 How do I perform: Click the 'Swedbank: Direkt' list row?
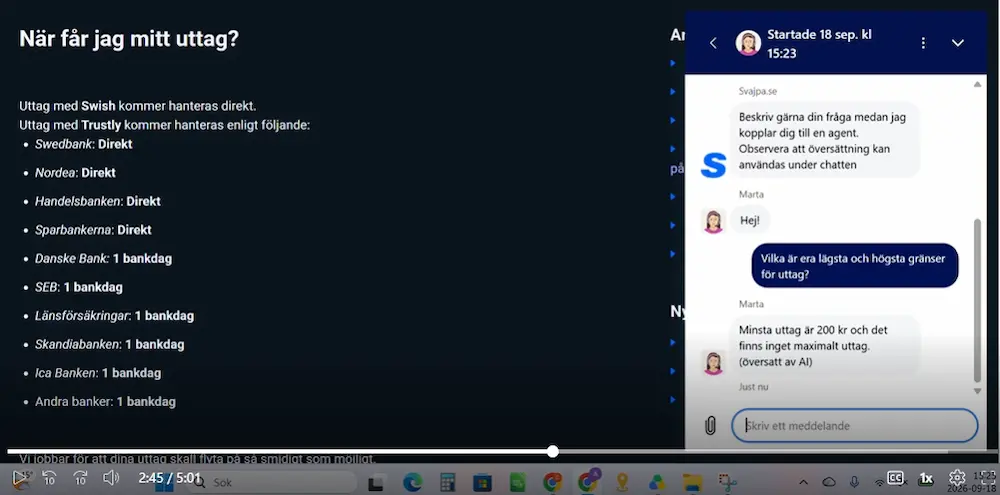click(84, 144)
